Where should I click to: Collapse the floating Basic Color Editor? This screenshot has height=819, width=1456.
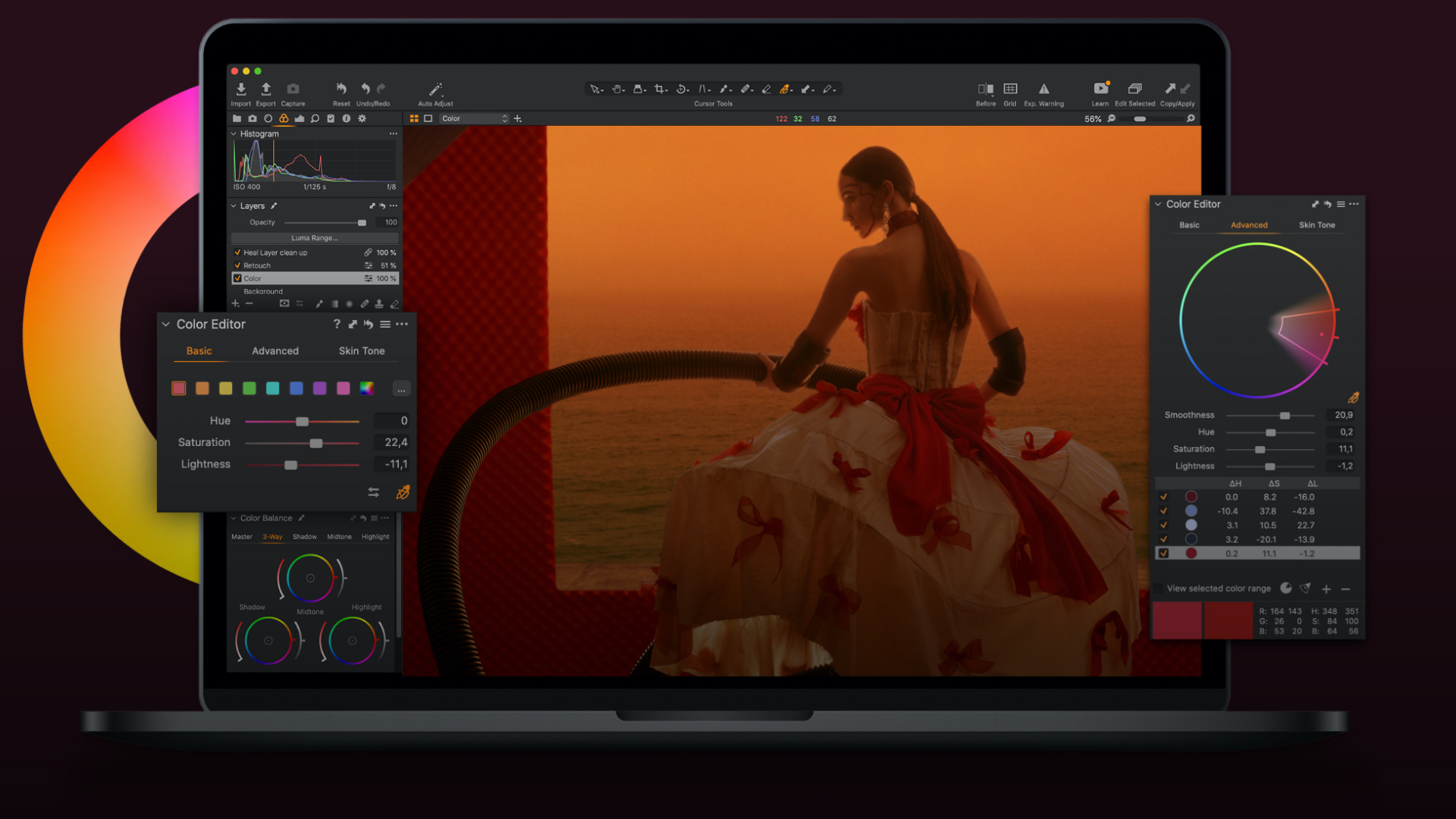point(165,324)
